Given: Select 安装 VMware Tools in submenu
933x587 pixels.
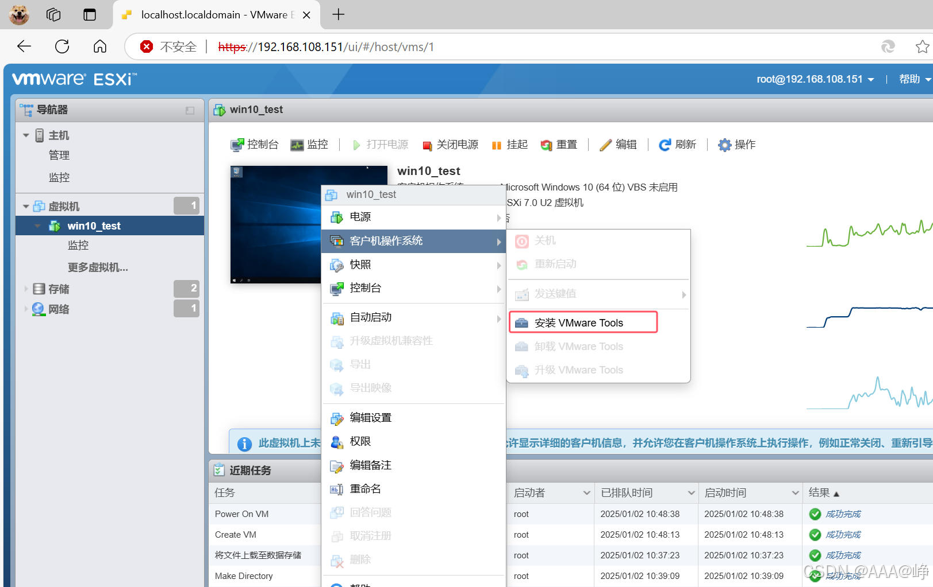Looking at the screenshot, I should 583,322.
